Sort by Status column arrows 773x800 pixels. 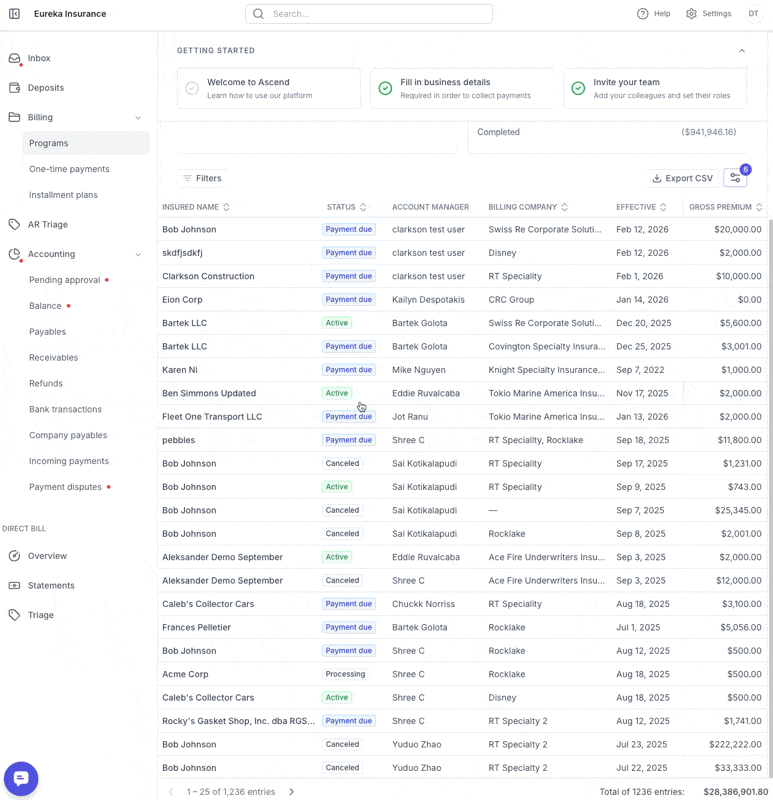coord(363,207)
